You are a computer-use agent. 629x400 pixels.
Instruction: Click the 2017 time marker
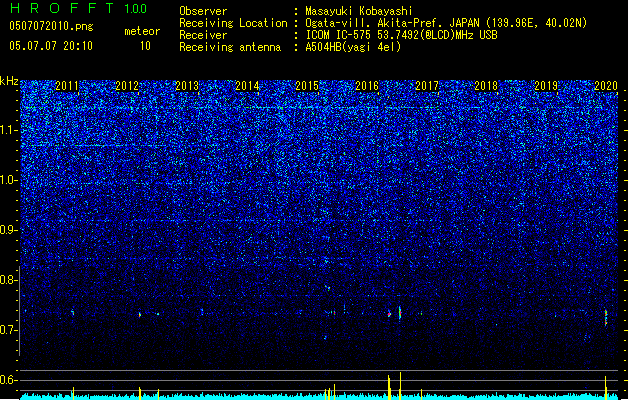pos(427,85)
